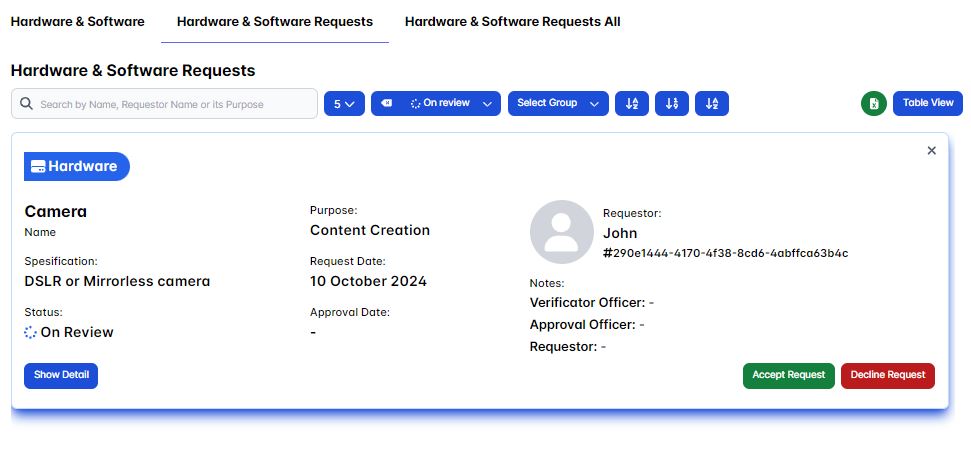
Task: Show detail for the Camera request
Action: pyautogui.click(x=61, y=375)
